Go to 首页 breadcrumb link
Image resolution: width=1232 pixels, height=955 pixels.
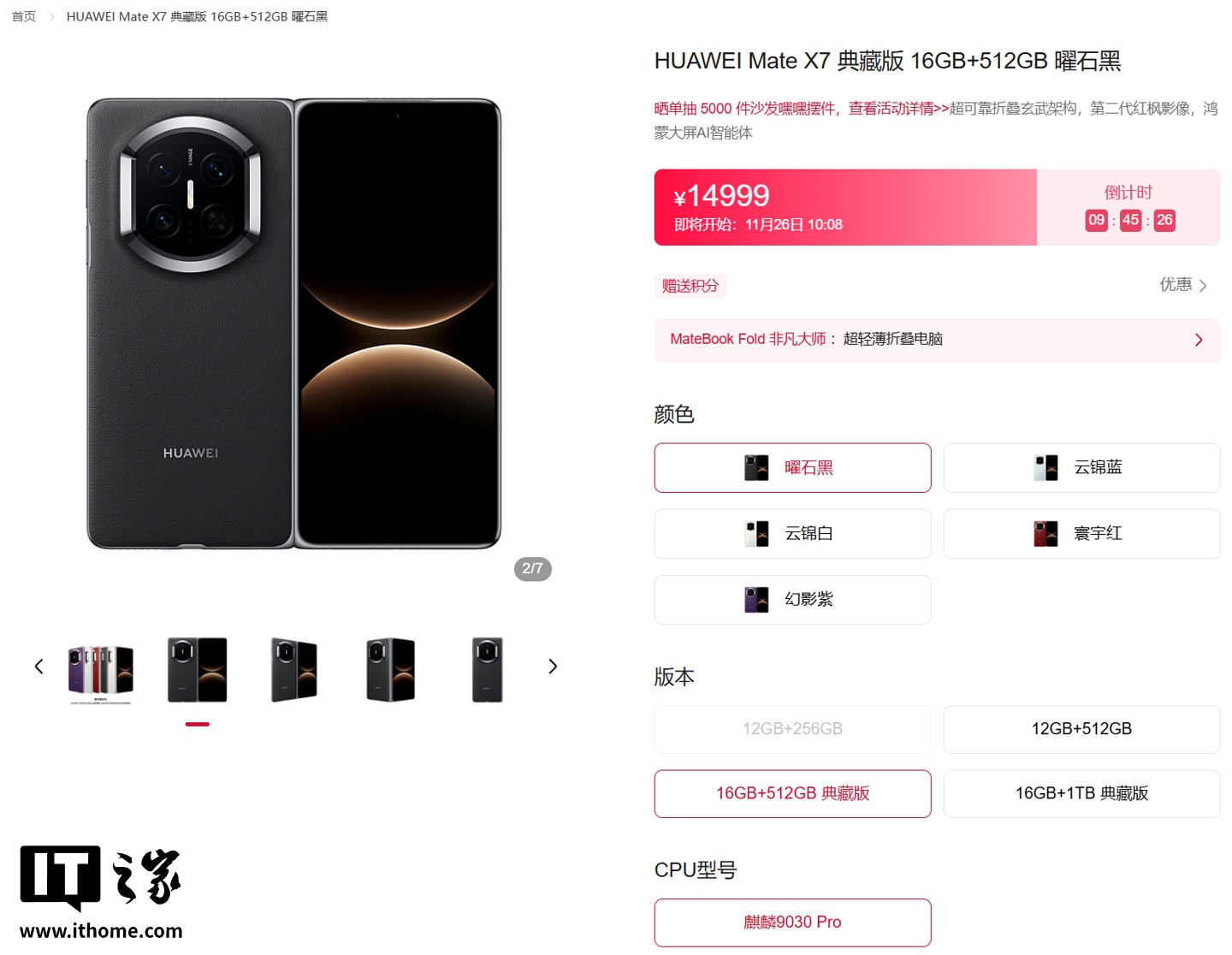coord(24,16)
